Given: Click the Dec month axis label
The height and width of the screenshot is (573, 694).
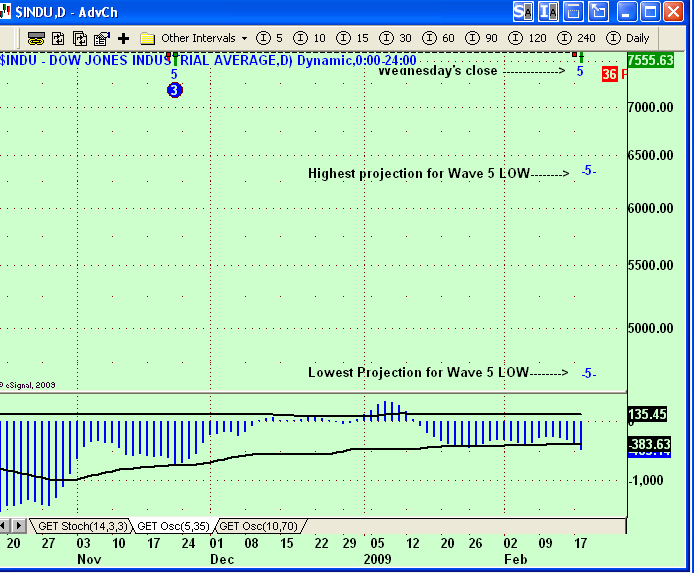Looking at the screenshot, I should click(222, 559).
